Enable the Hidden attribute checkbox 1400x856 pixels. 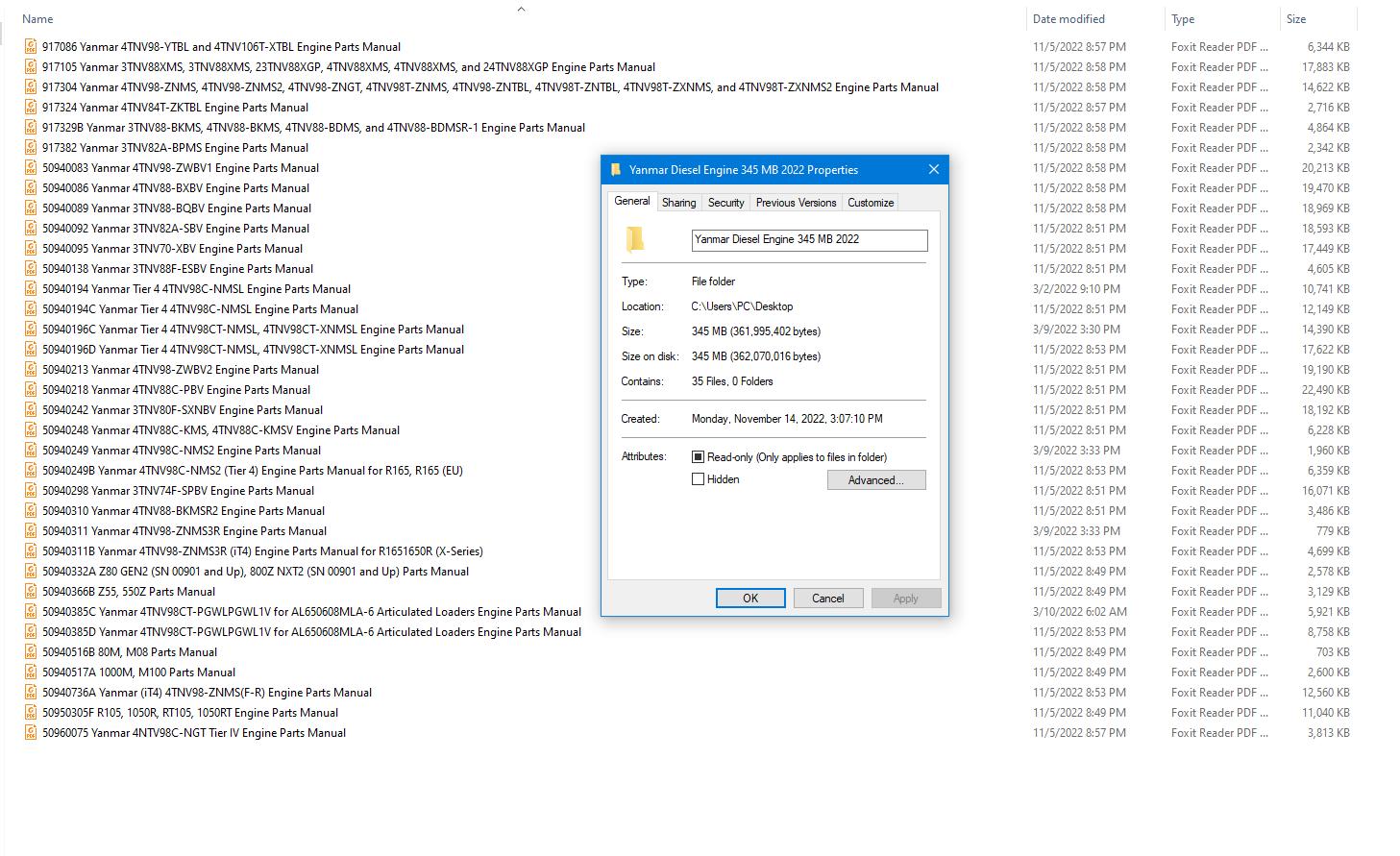699,479
